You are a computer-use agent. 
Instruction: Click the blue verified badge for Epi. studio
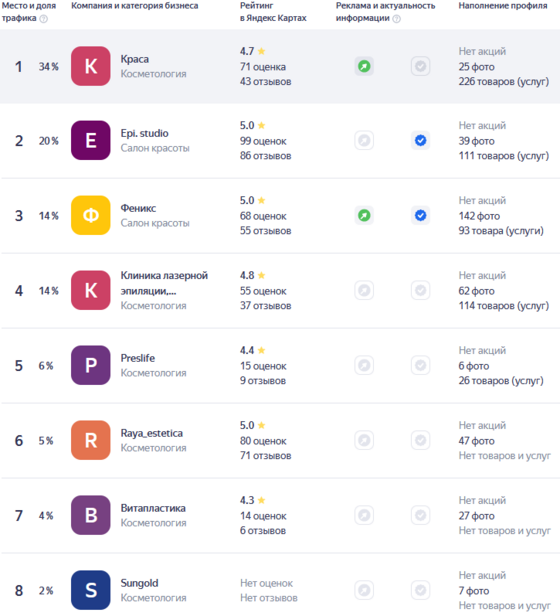[420, 140]
